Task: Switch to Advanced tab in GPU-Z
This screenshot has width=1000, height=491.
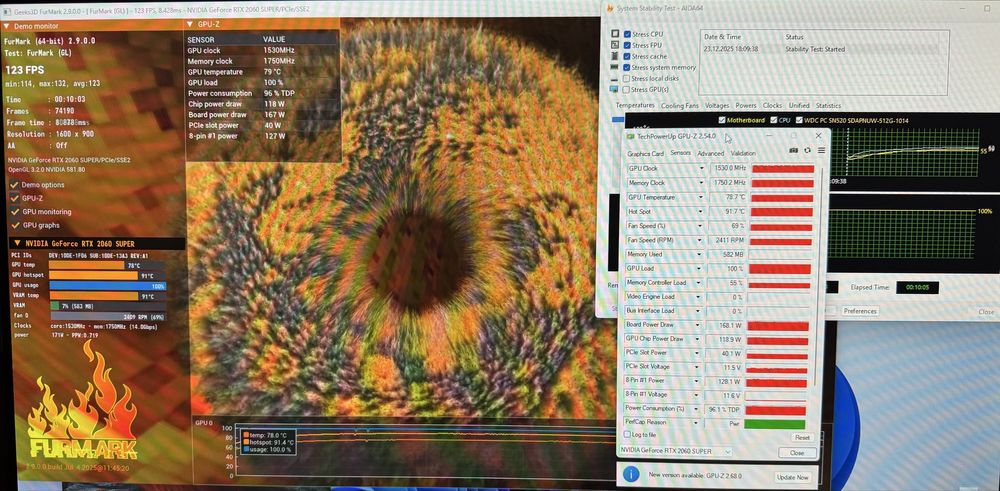Action: coord(710,154)
